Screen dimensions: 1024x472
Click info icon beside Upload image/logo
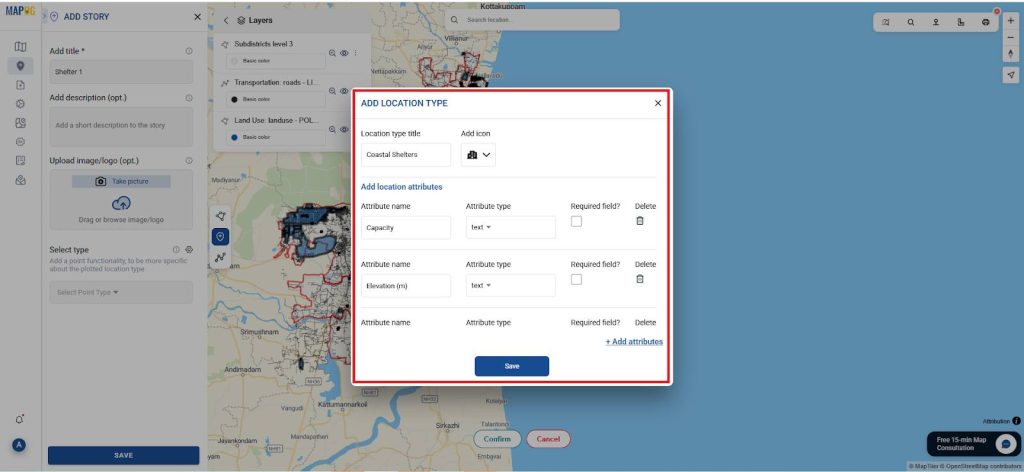pyautogui.click(x=189, y=161)
